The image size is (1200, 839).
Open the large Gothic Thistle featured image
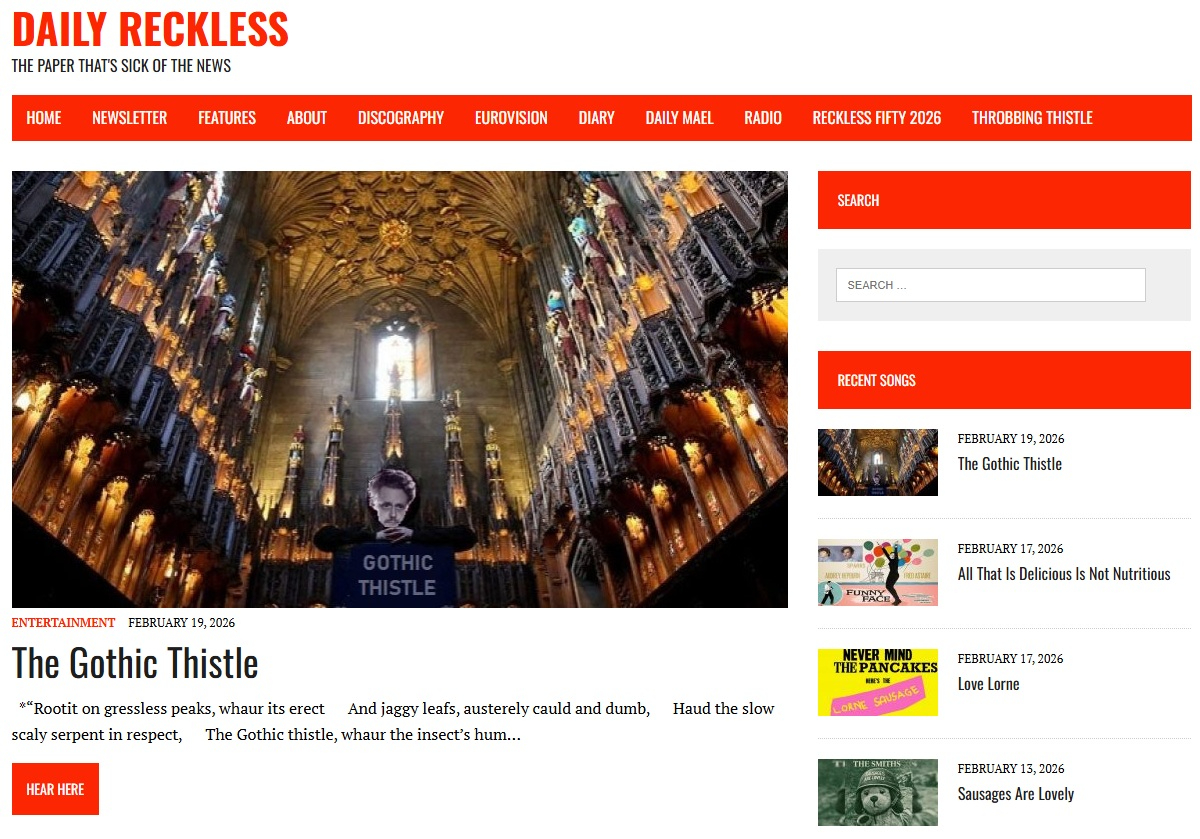[x=400, y=389]
